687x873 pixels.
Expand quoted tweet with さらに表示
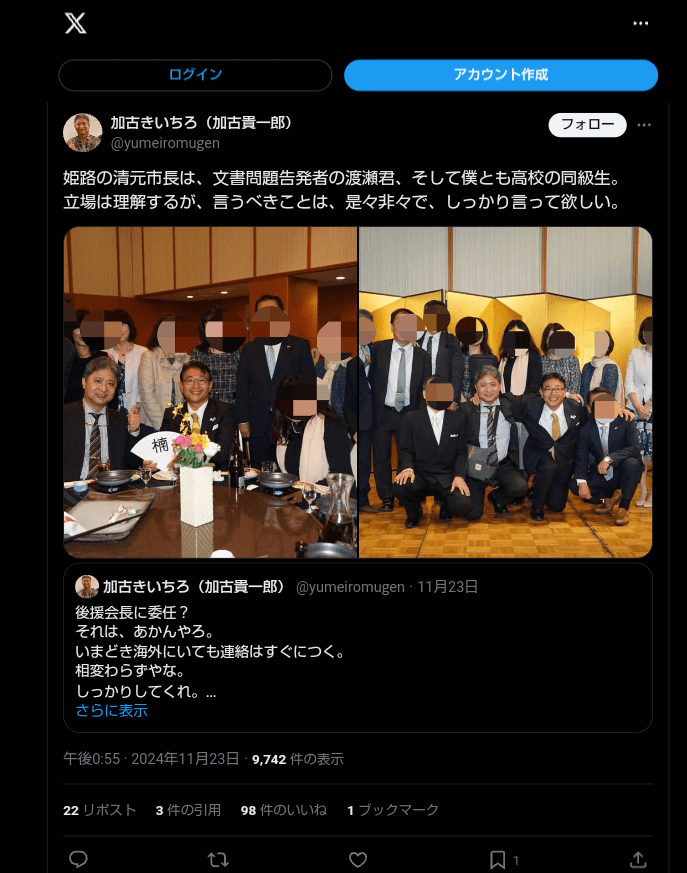pos(111,710)
